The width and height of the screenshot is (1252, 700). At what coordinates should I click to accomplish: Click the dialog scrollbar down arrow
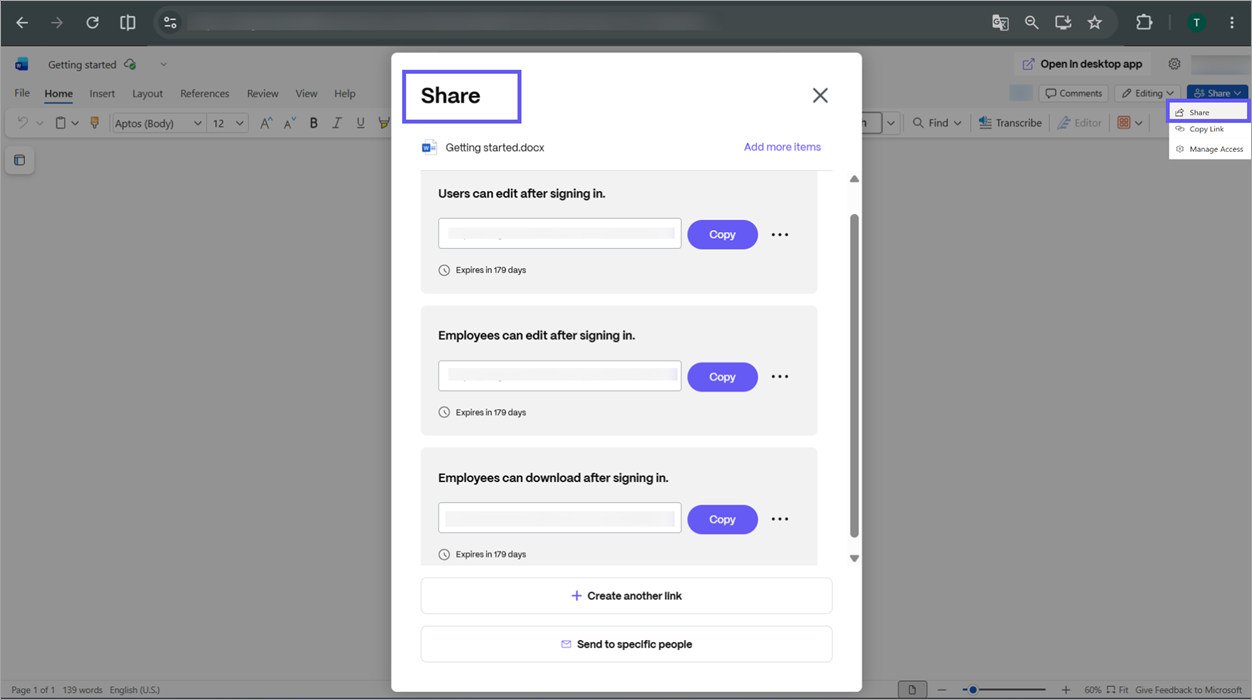854,558
